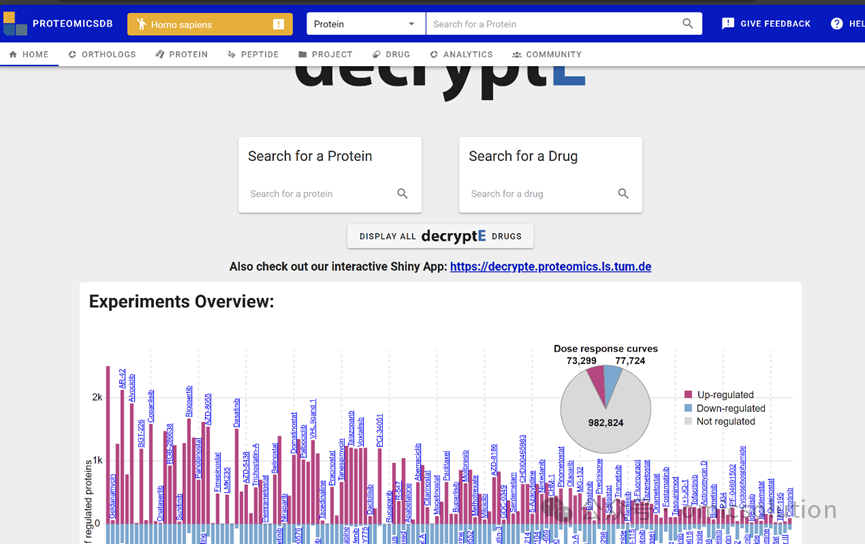The height and width of the screenshot is (544, 865).
Task: Click the pink up-regulated pie slice
Action: click(597, 381)
